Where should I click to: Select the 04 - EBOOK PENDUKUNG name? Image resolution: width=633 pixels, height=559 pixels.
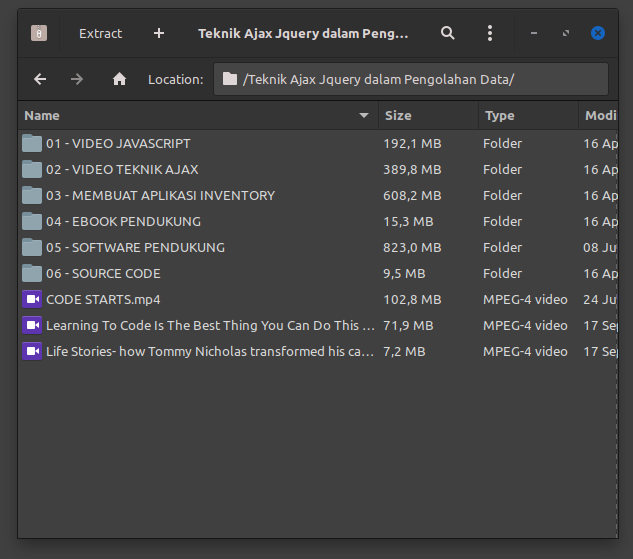123,222
